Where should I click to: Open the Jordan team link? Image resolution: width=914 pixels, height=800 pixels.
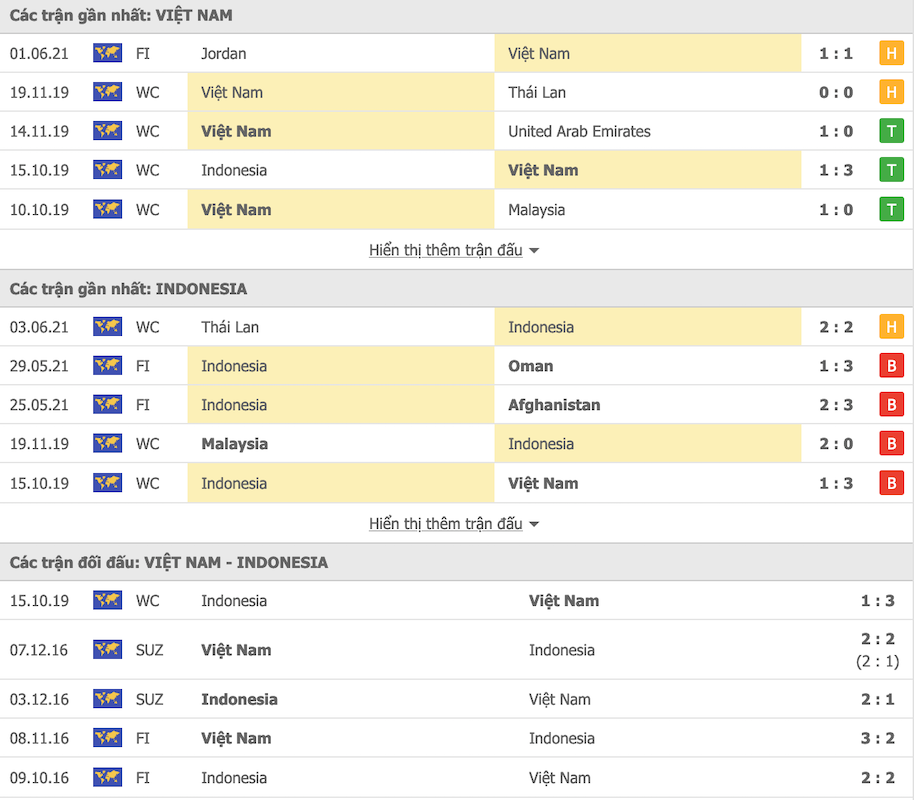(x=224, y=53)
